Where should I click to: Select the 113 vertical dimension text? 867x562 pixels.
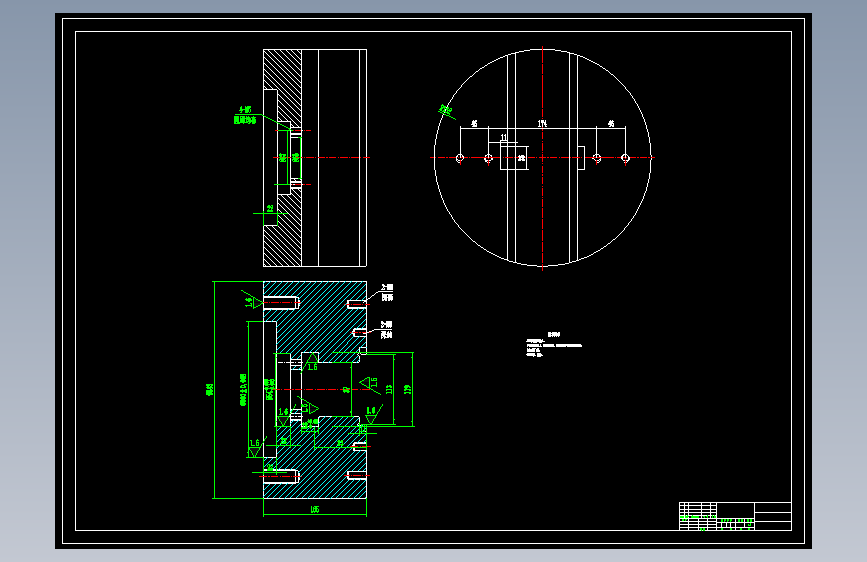tap(389, 389)
